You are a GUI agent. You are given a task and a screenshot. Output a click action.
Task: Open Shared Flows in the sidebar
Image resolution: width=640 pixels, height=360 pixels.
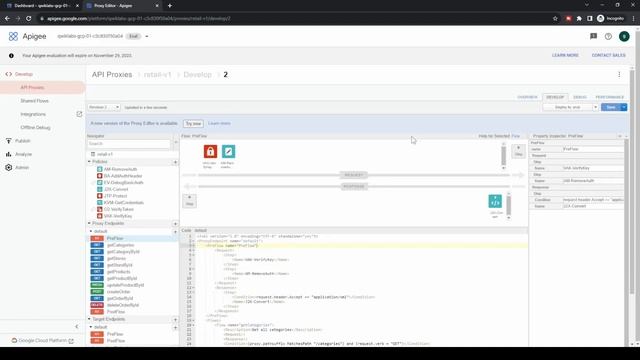tap(35, 101)
